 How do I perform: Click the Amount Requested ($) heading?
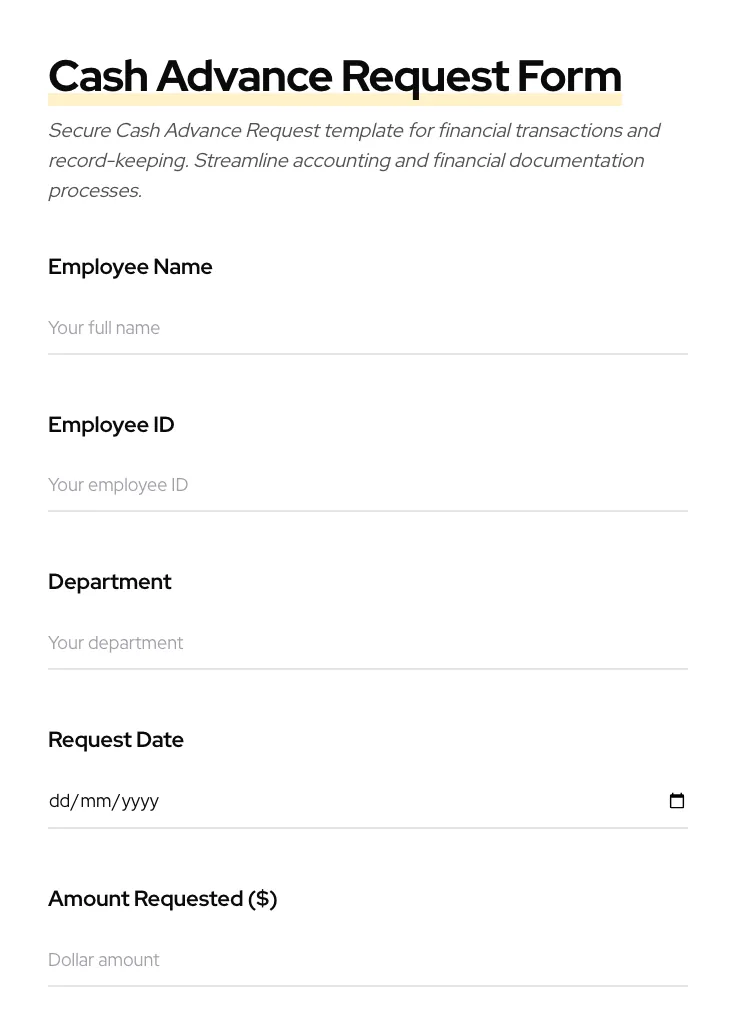tap(162, 898)
